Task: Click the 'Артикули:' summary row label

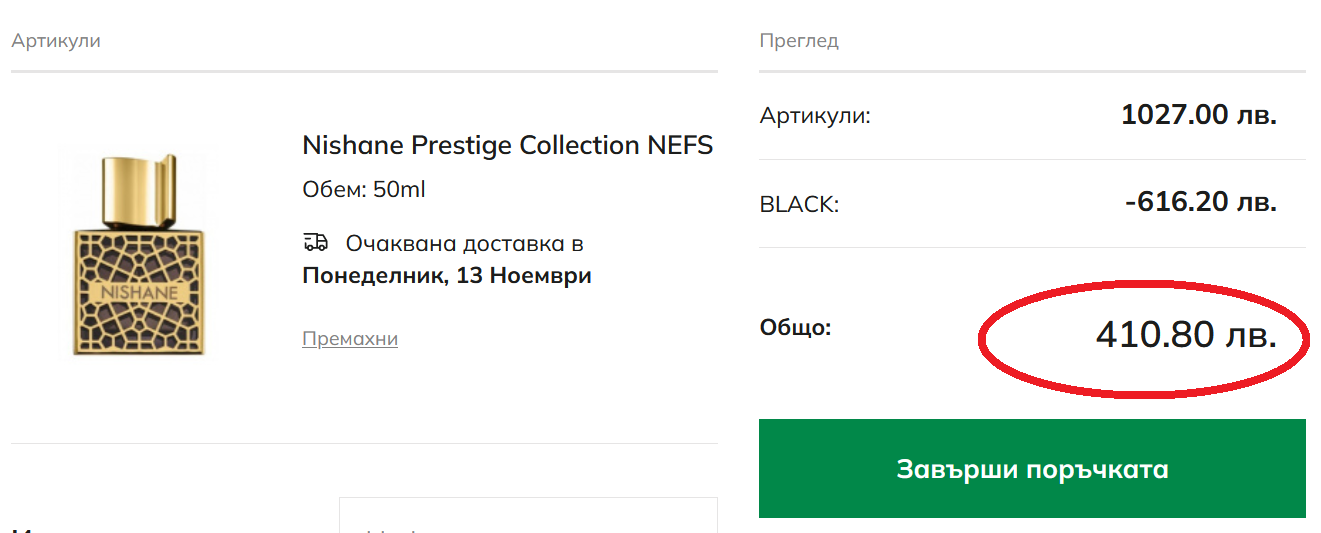Action: point(815,116)
